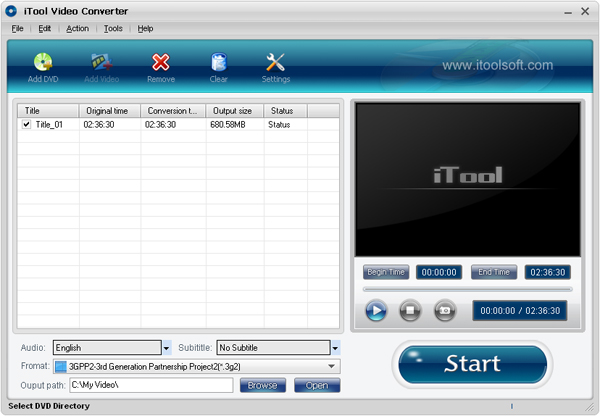Open the Format dropdown list

tap(331, 366)
